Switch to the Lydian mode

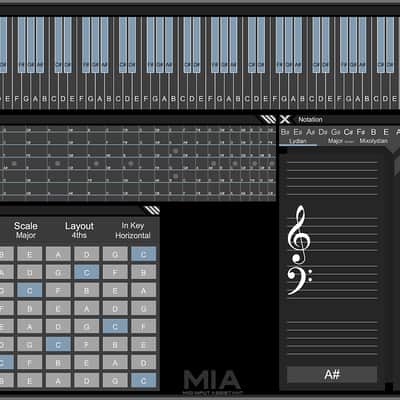(x=298, y=141)
